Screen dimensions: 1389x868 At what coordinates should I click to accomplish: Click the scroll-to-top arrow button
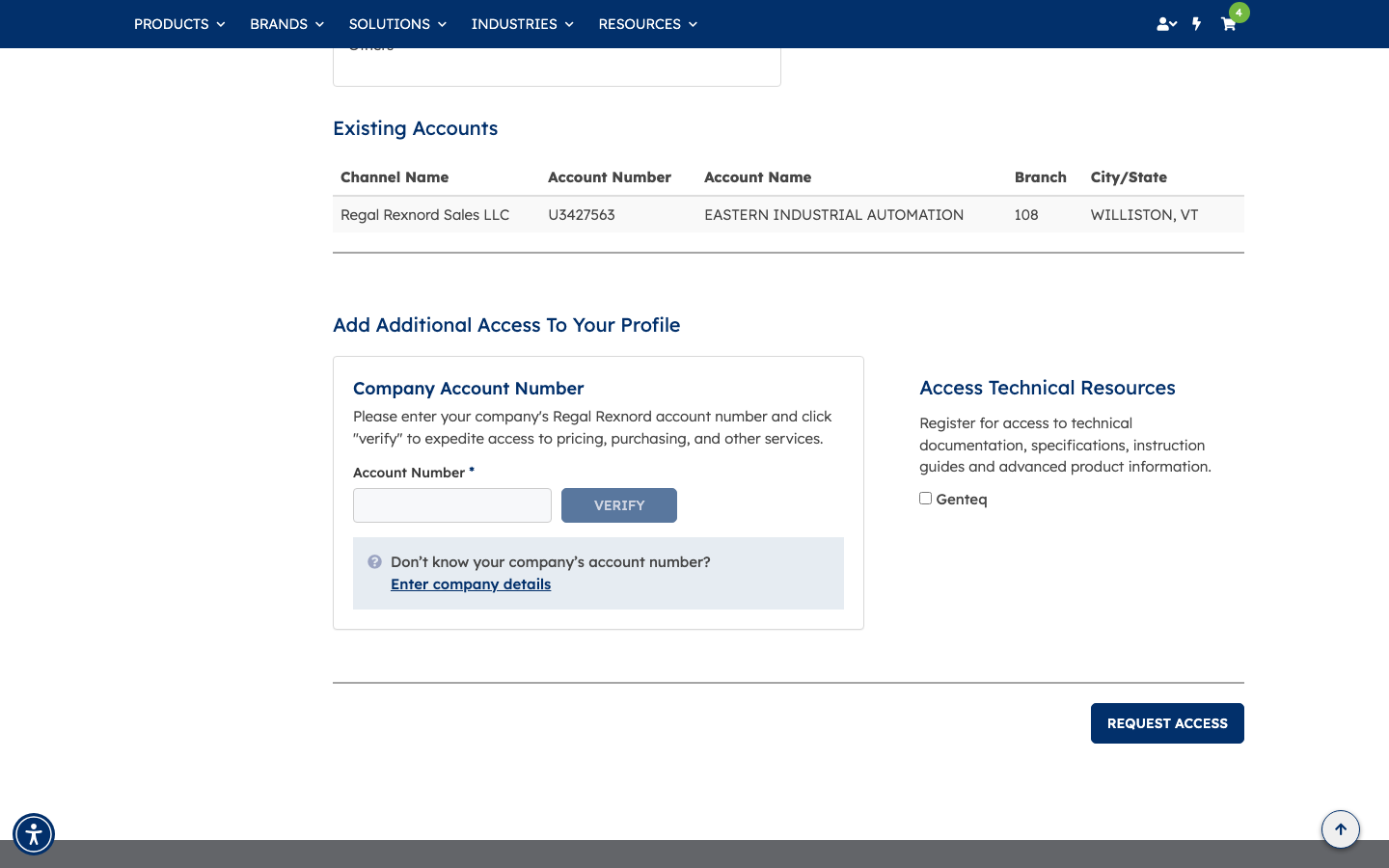[1341, 829]
